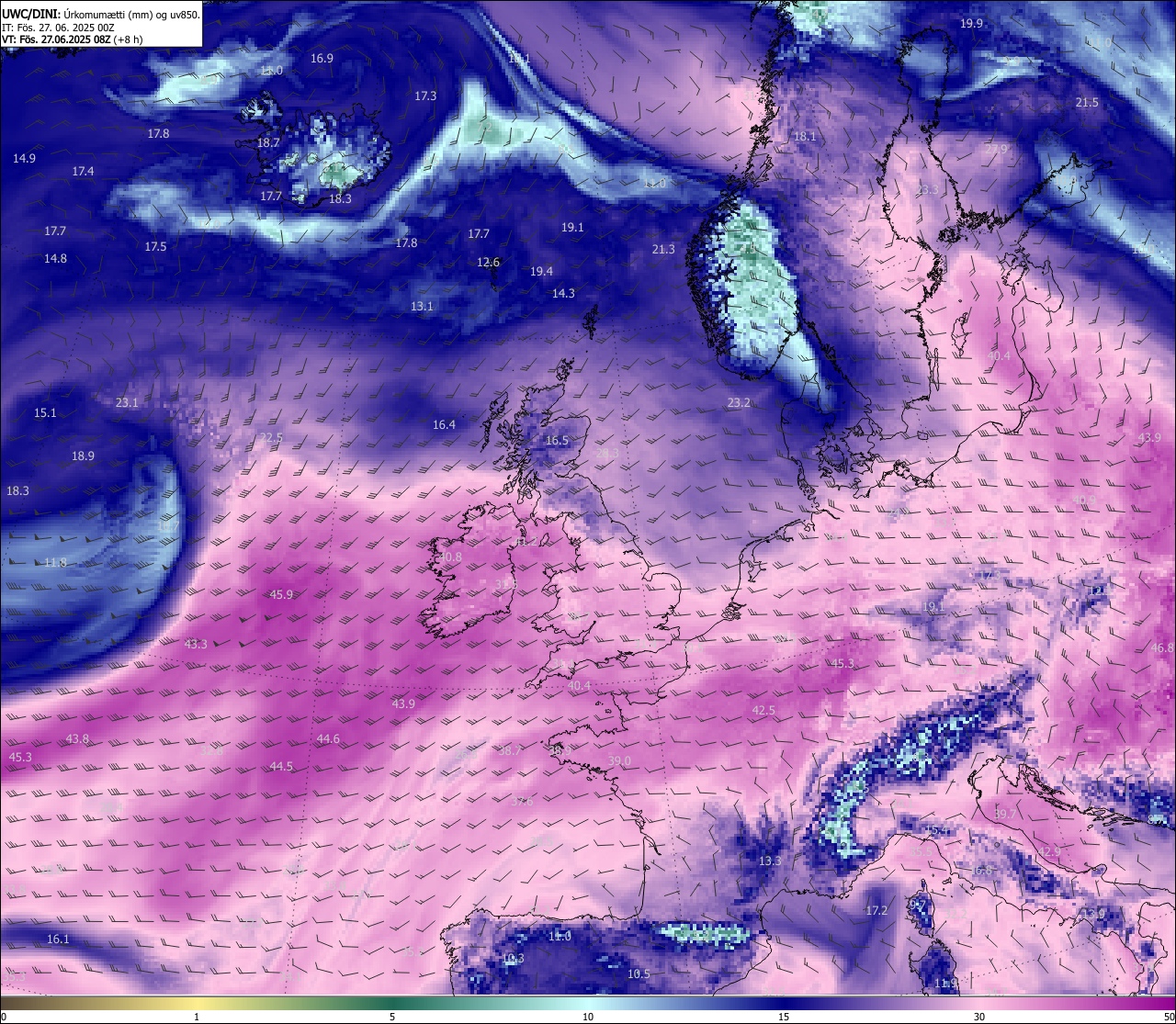Click the map value 12.6 near the Faroes
This screenshot has width=1176, height=1024.
pyautogui.click(x=488, y=263)
